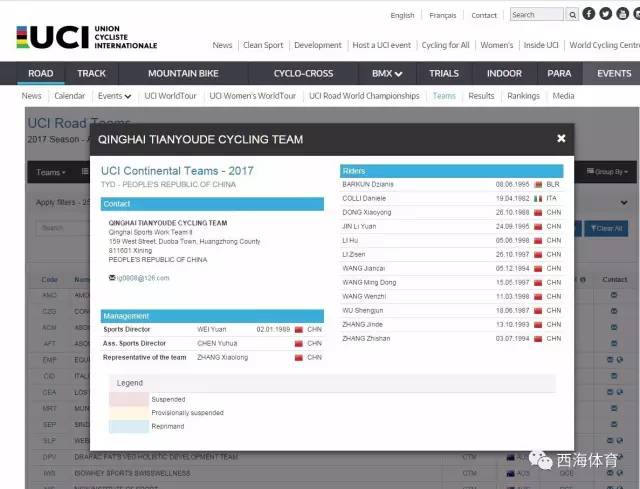Select the TRACK discipline tab
This screenshot has height=489, width=640.
pos(91,73)
